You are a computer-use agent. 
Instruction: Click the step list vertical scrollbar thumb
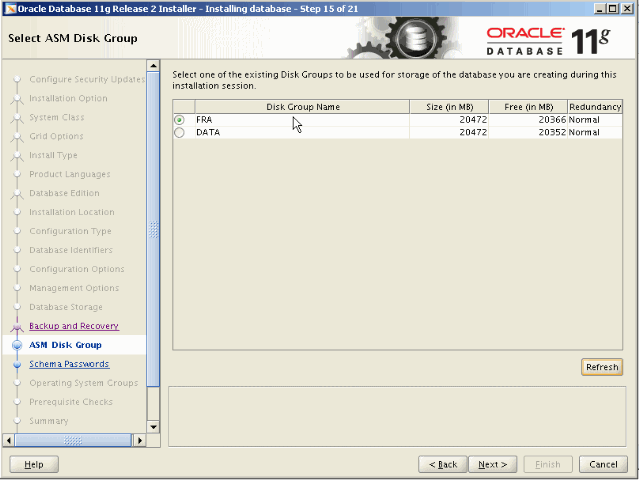click(x=153, y=229)
